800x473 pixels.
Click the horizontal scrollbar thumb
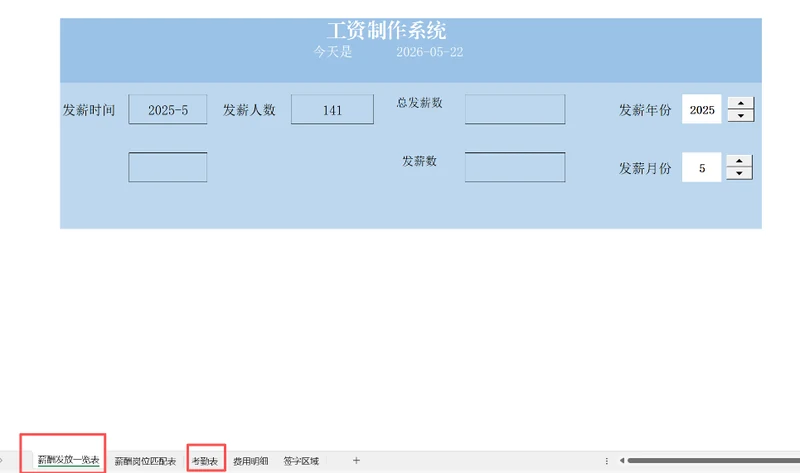tap(713, 461)
